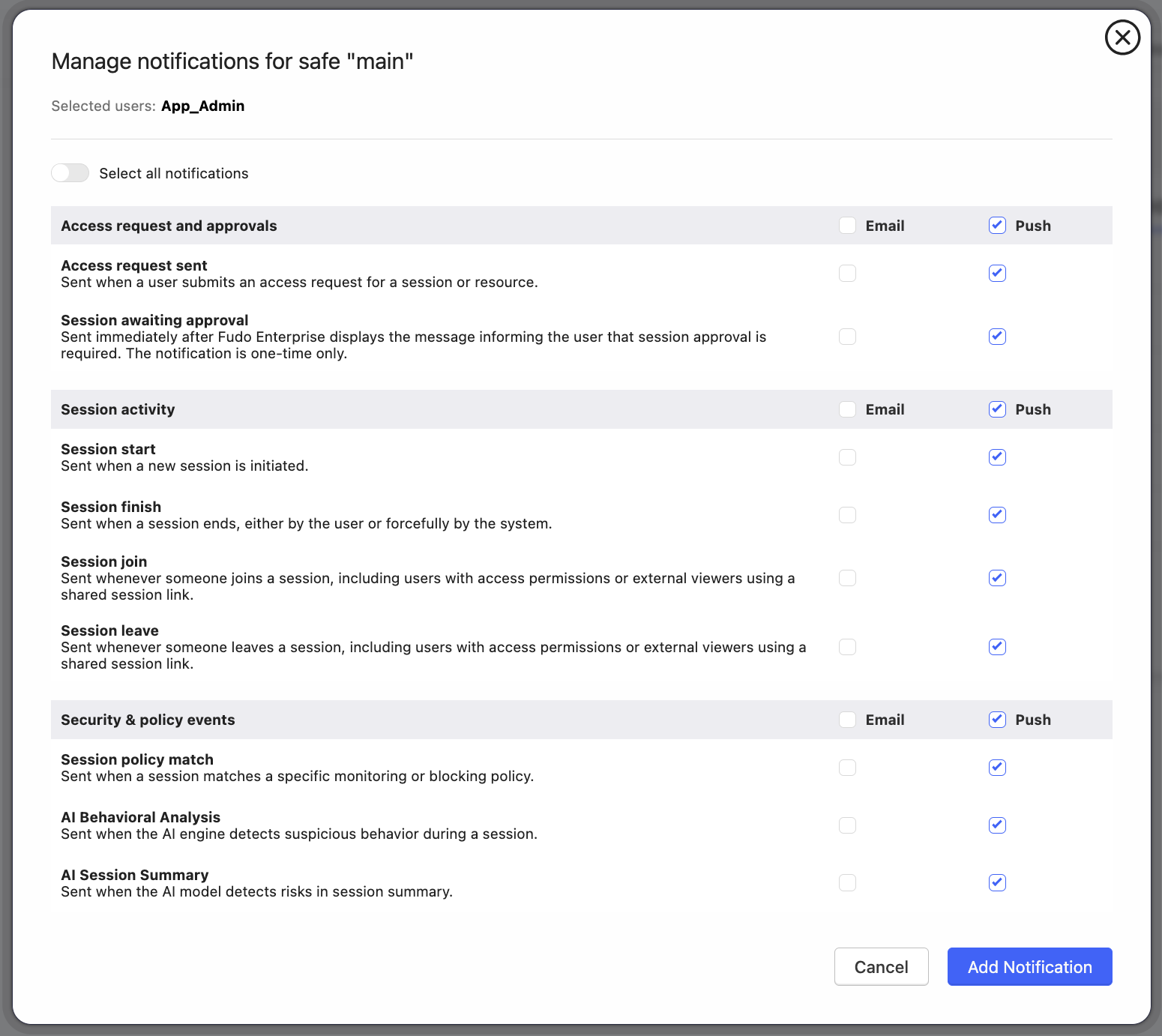The width and height of the screenshot is (1162, 1036).
Task: Uncheck Push for Security & policy events
Action: 997,720
